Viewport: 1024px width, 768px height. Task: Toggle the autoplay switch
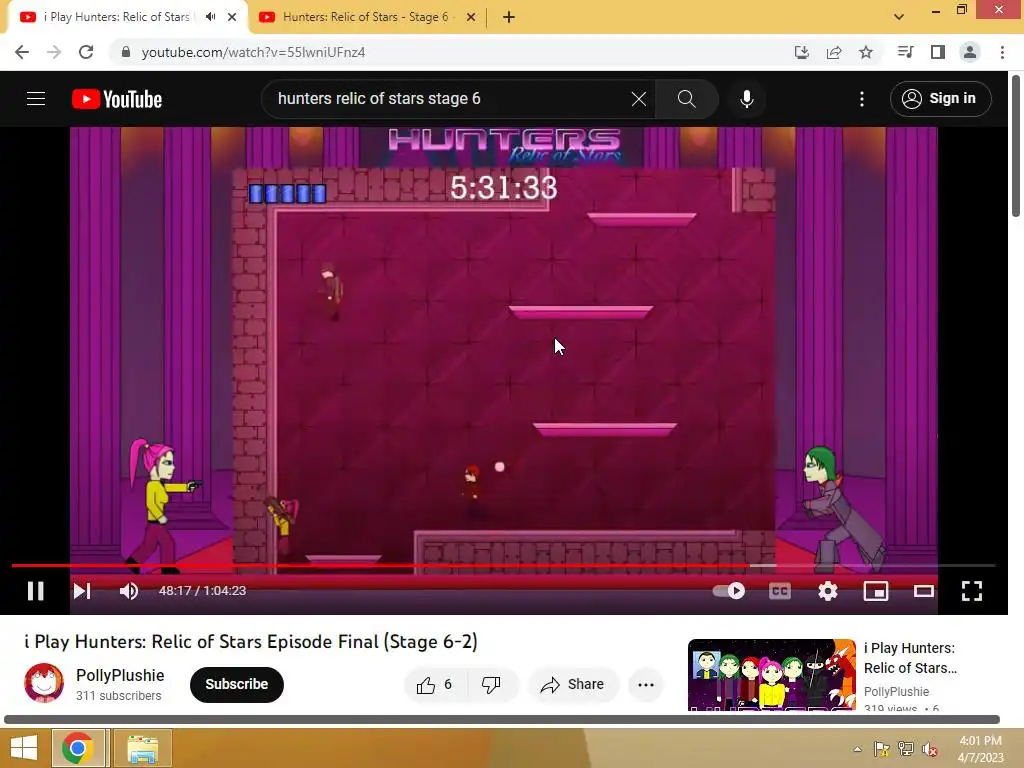pyautogui.click(x=729, y=591)
